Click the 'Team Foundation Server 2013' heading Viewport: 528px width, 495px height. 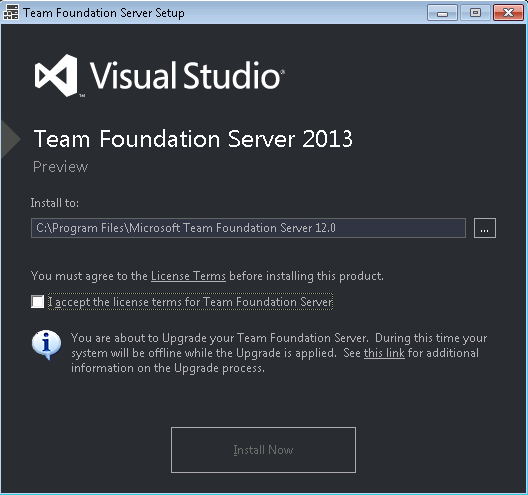click(193, 139)
